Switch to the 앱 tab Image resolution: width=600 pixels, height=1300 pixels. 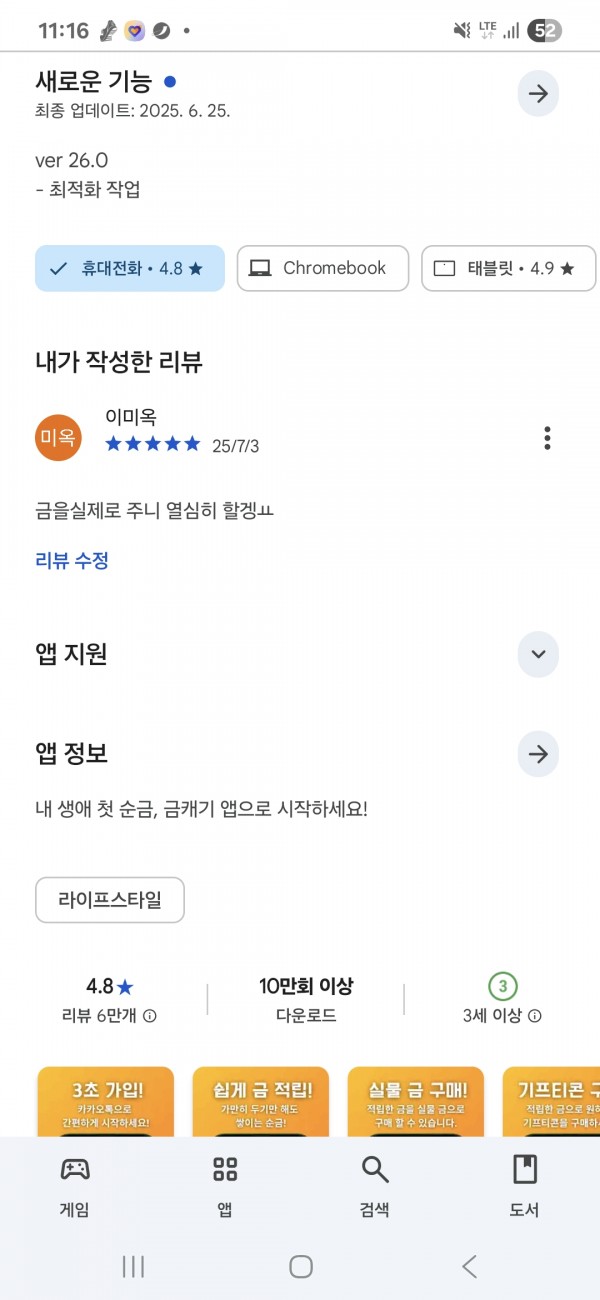[x=225, y=1186]
